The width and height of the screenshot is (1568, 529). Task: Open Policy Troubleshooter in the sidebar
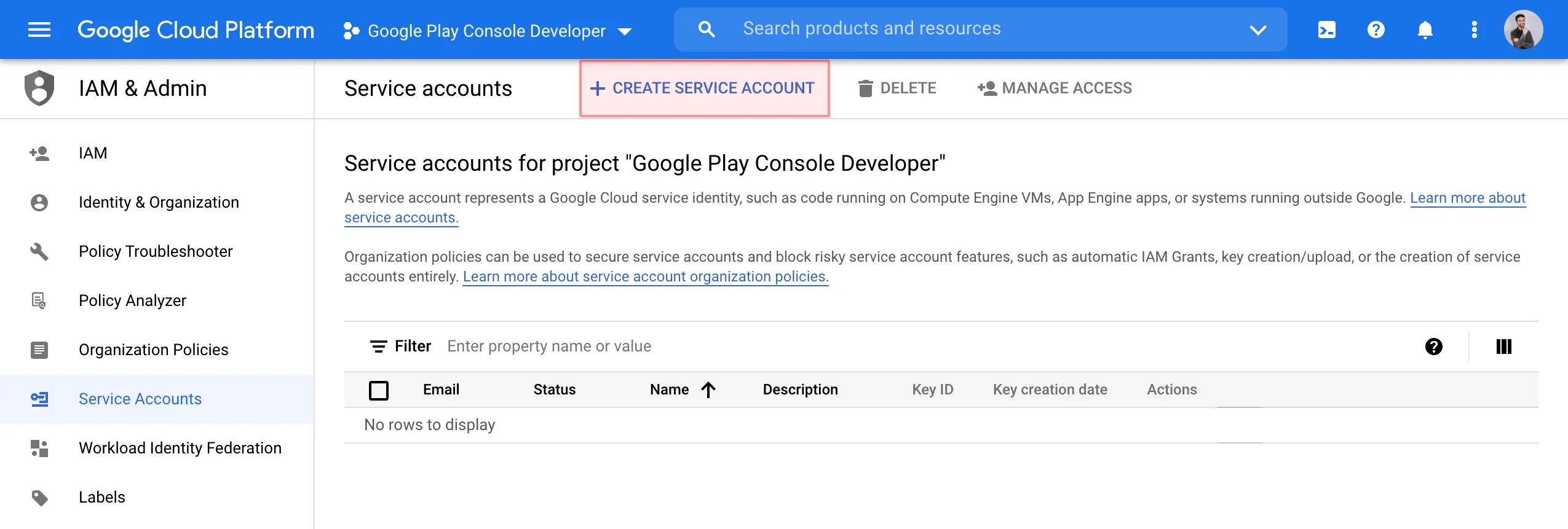(x=156, y=251)
